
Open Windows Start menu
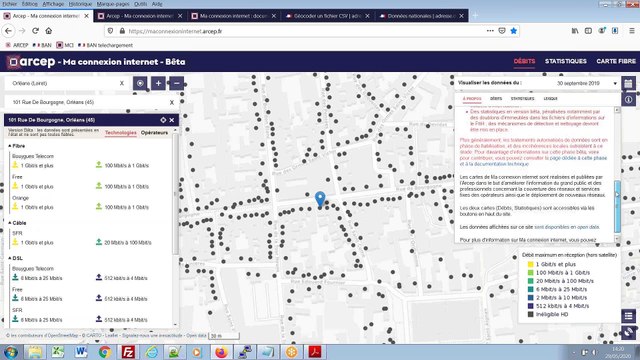point(11,352)
